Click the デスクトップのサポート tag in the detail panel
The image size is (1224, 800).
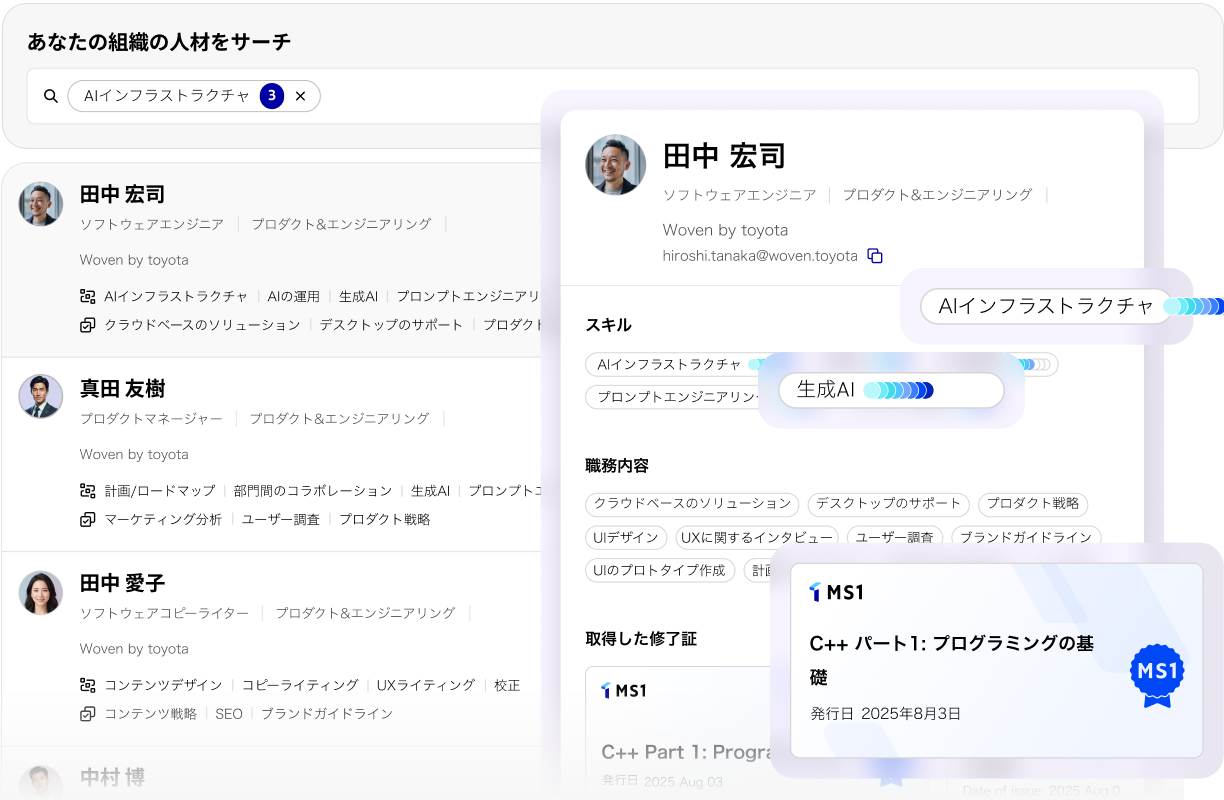point(888,504)
